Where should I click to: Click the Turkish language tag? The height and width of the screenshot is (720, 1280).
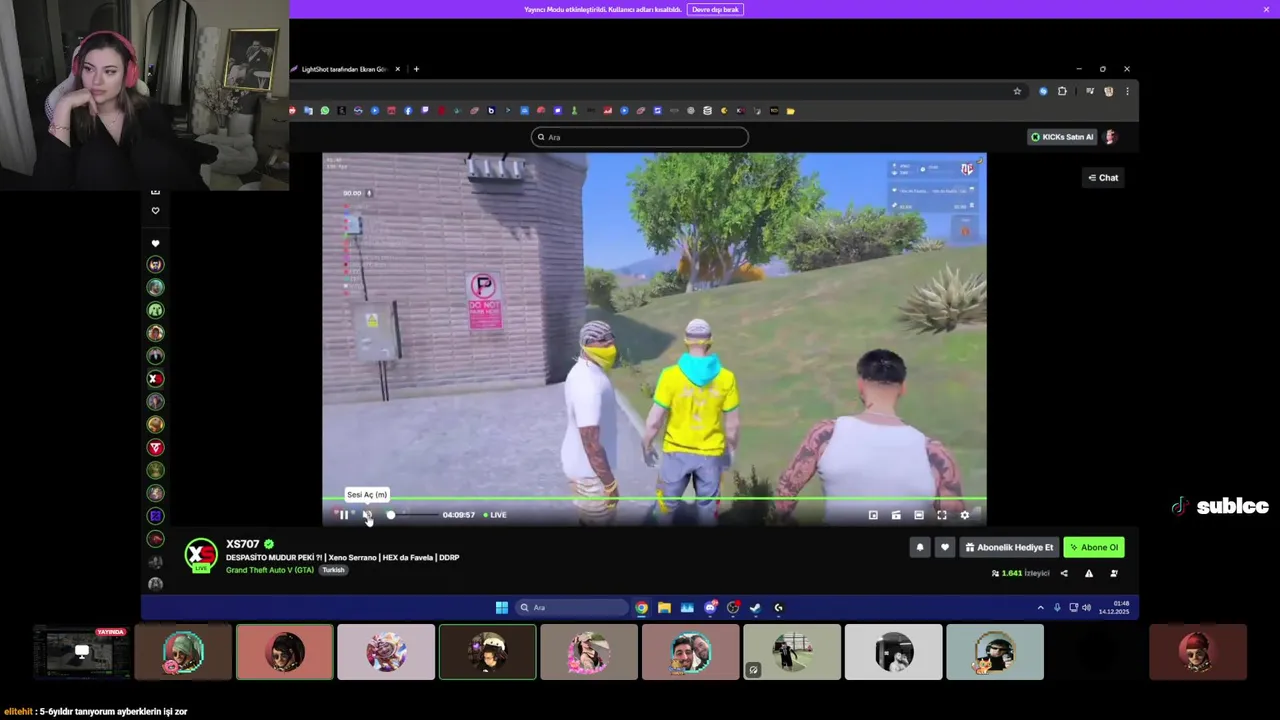(x=333, y=570)
